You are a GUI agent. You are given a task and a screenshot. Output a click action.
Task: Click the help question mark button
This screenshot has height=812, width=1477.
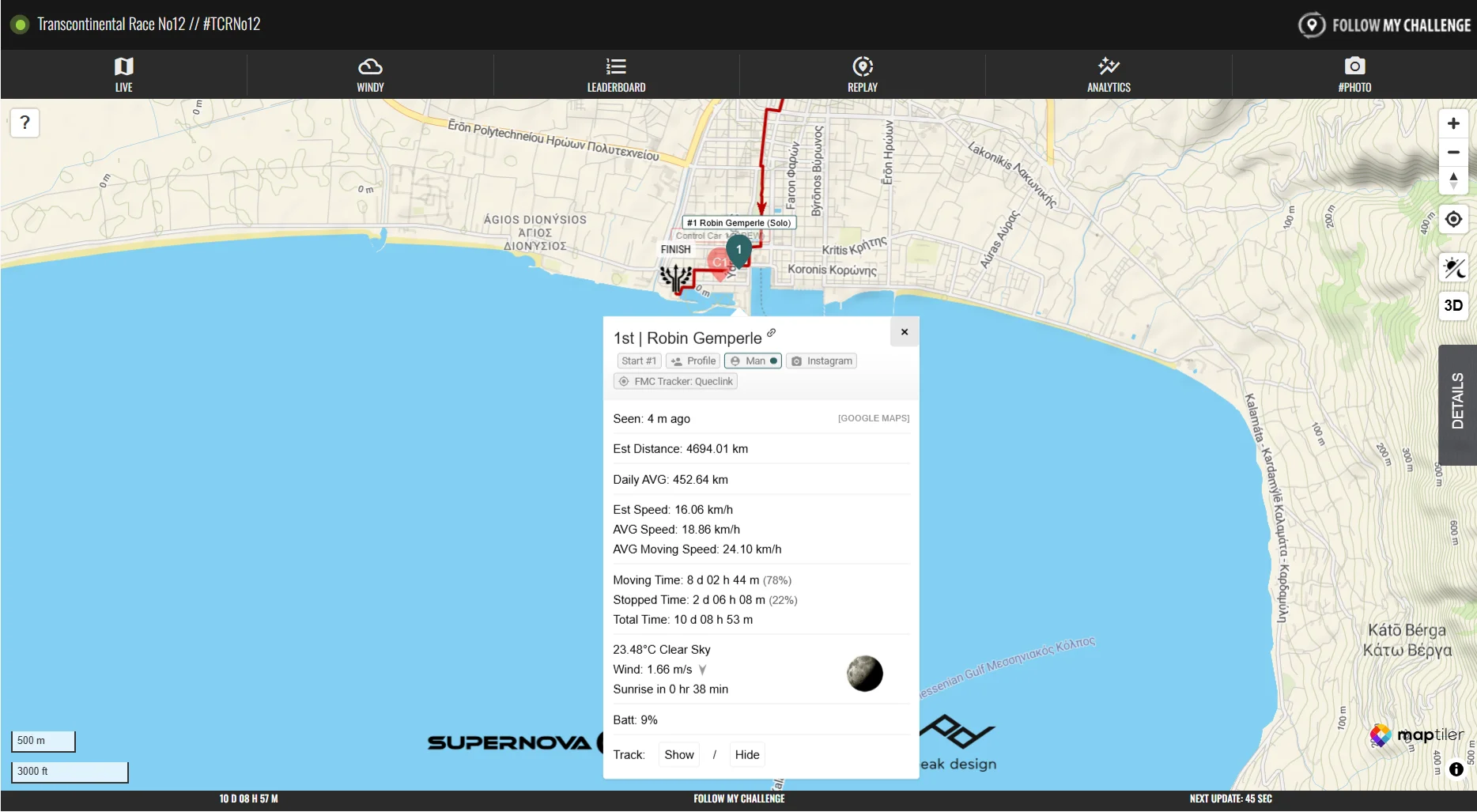(25, 123)
